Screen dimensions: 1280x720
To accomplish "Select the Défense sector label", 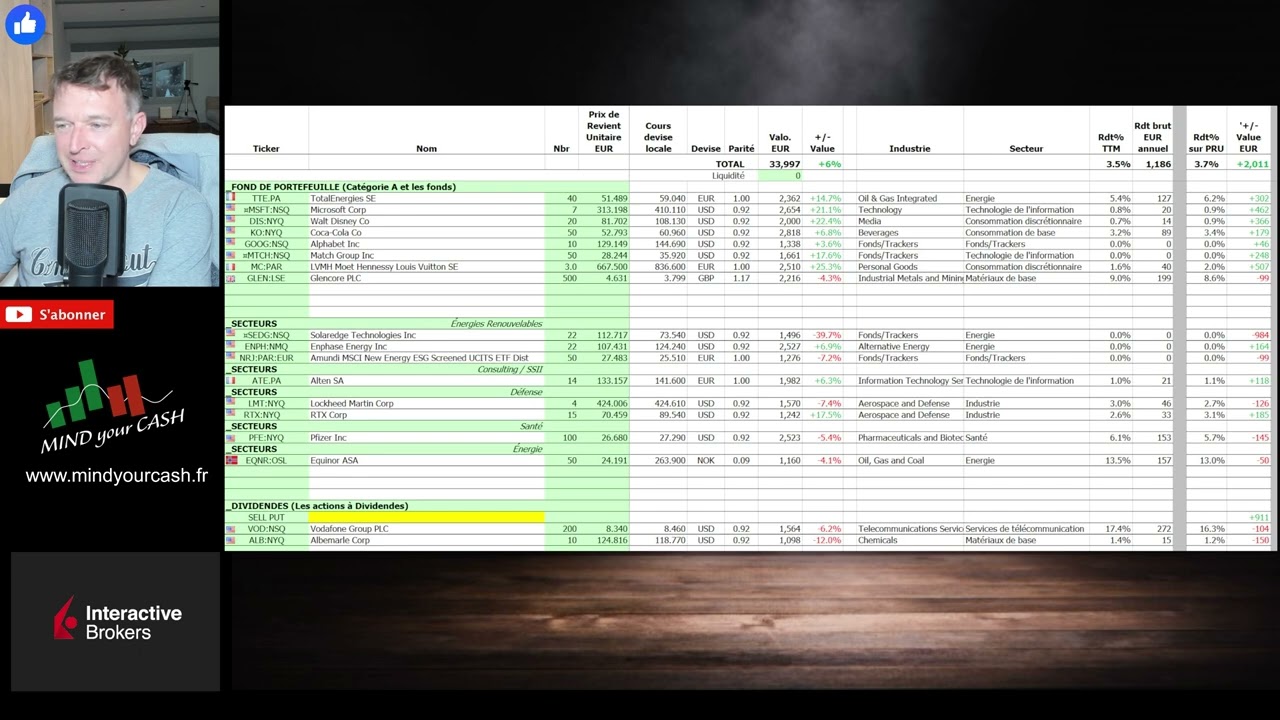I will tap(526, 392).
